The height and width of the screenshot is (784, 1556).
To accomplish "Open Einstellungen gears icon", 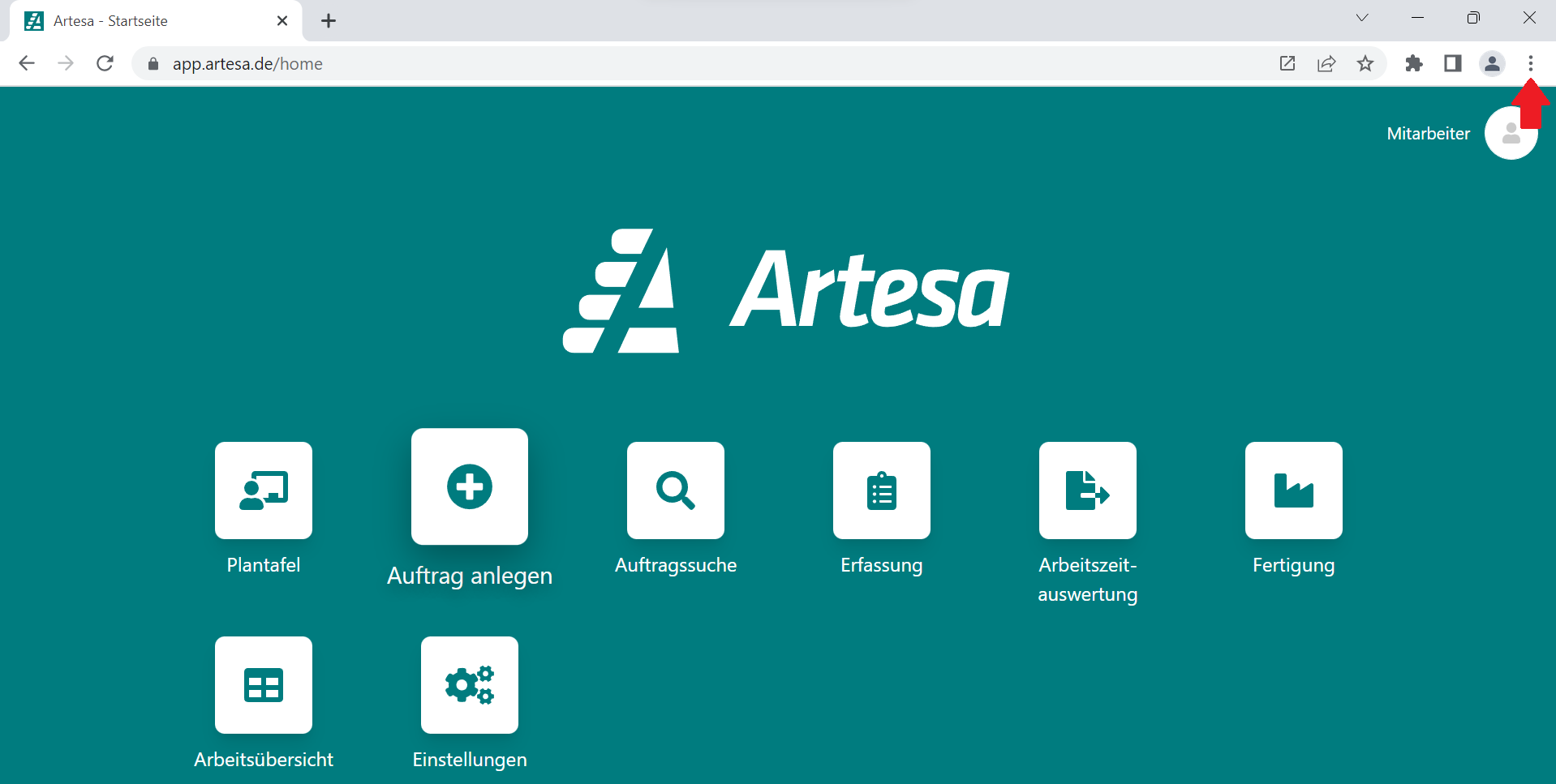I will click(470, 685).
